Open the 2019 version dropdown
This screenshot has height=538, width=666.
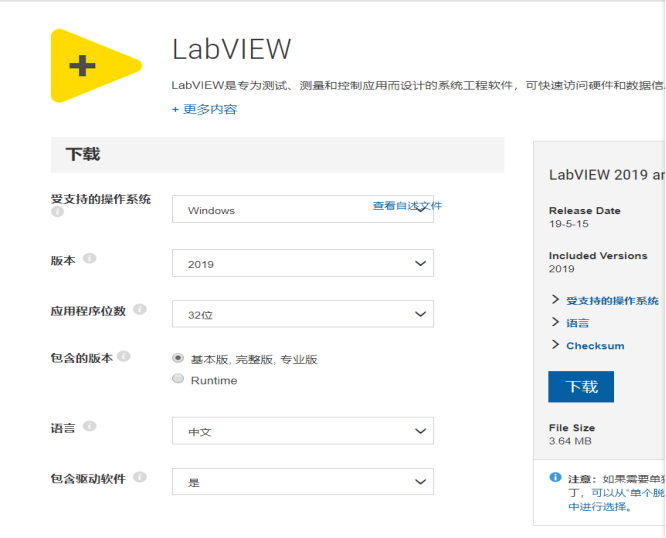[x=303, y=263]
